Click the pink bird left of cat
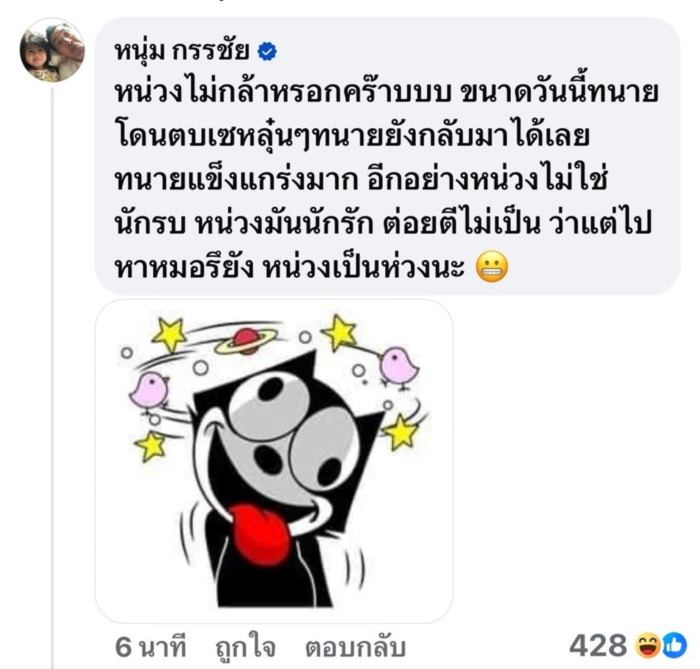This screenshot has height=669, width=700. pyautogui.click(x=149, y=391)
